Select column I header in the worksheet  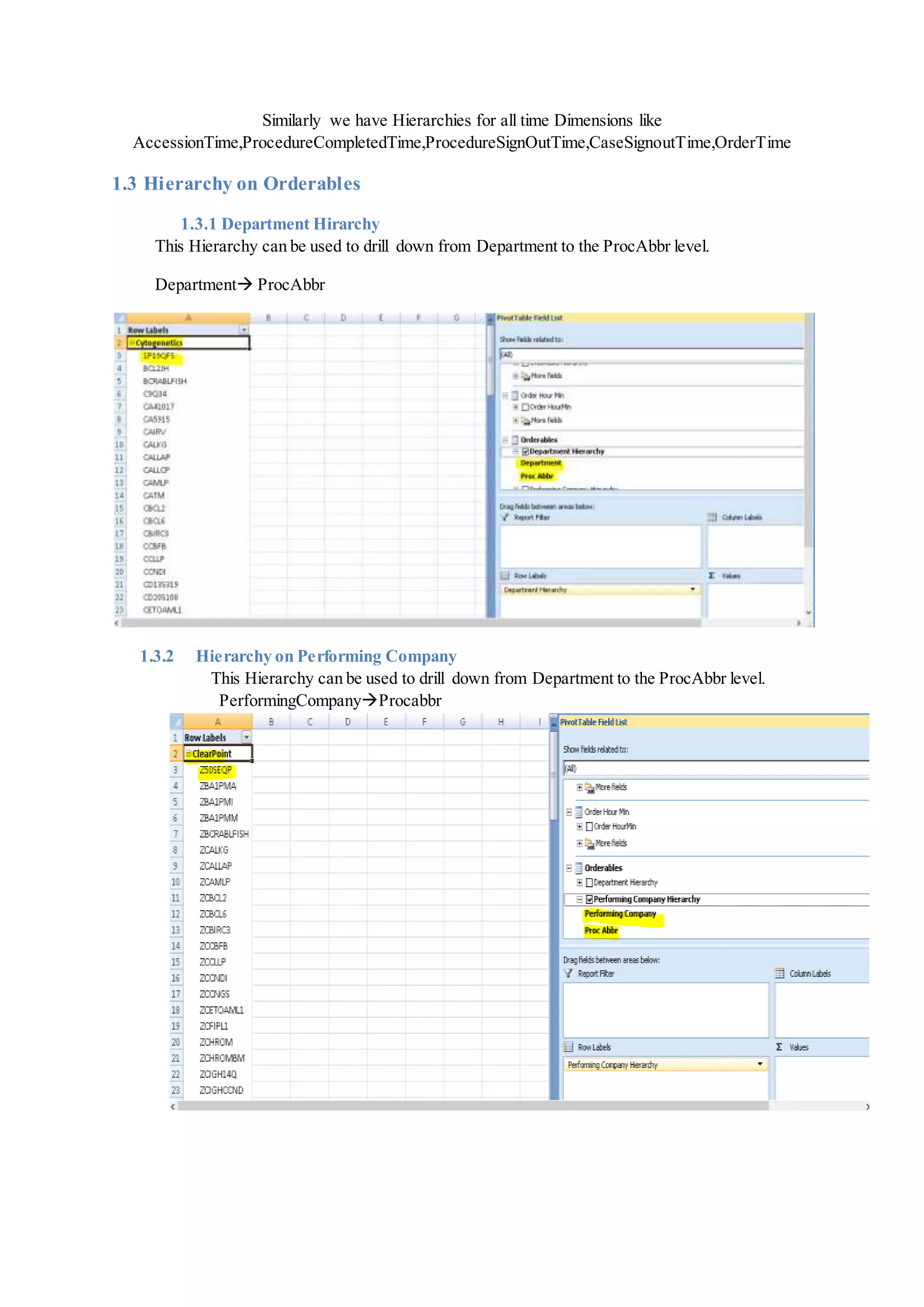click(539, 722)
